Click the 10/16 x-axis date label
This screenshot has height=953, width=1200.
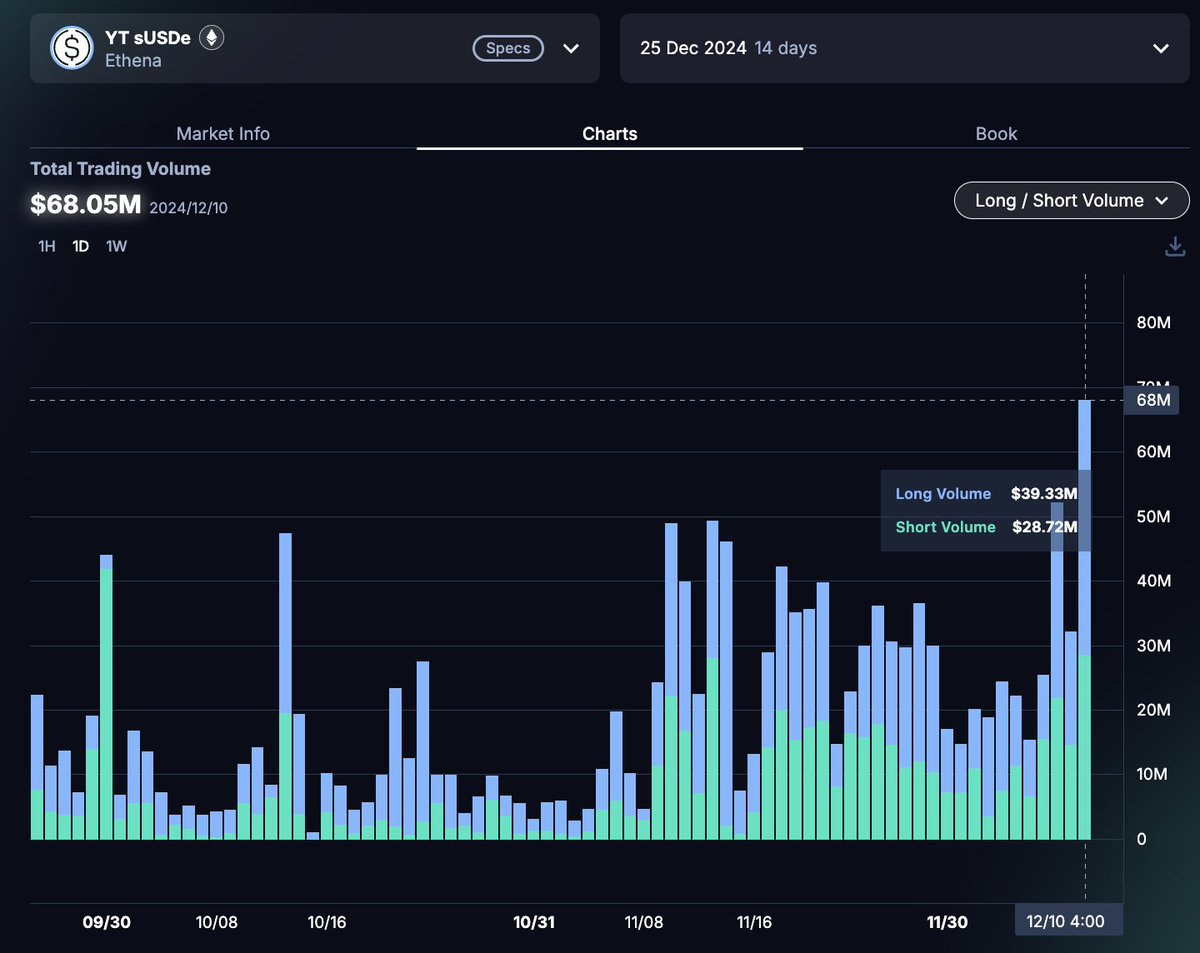(326, 922)
